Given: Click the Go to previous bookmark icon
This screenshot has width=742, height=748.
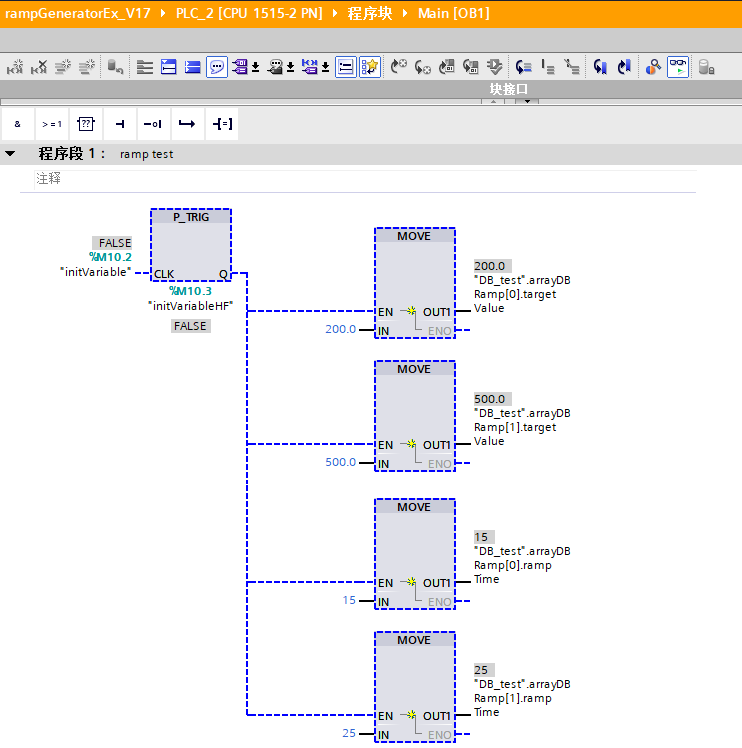Looking at the screenshot, I should click(600, 67).
